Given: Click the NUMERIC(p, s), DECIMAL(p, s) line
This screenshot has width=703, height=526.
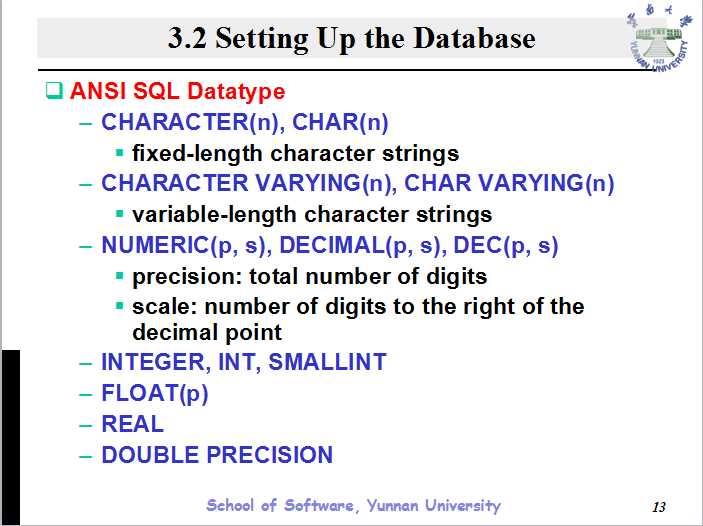Looking at the screenshot, I should click(x=329, y=245).
